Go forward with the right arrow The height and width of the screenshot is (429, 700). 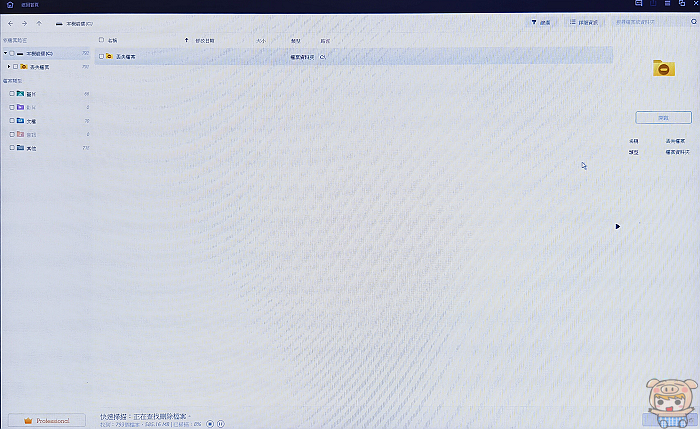24,22
